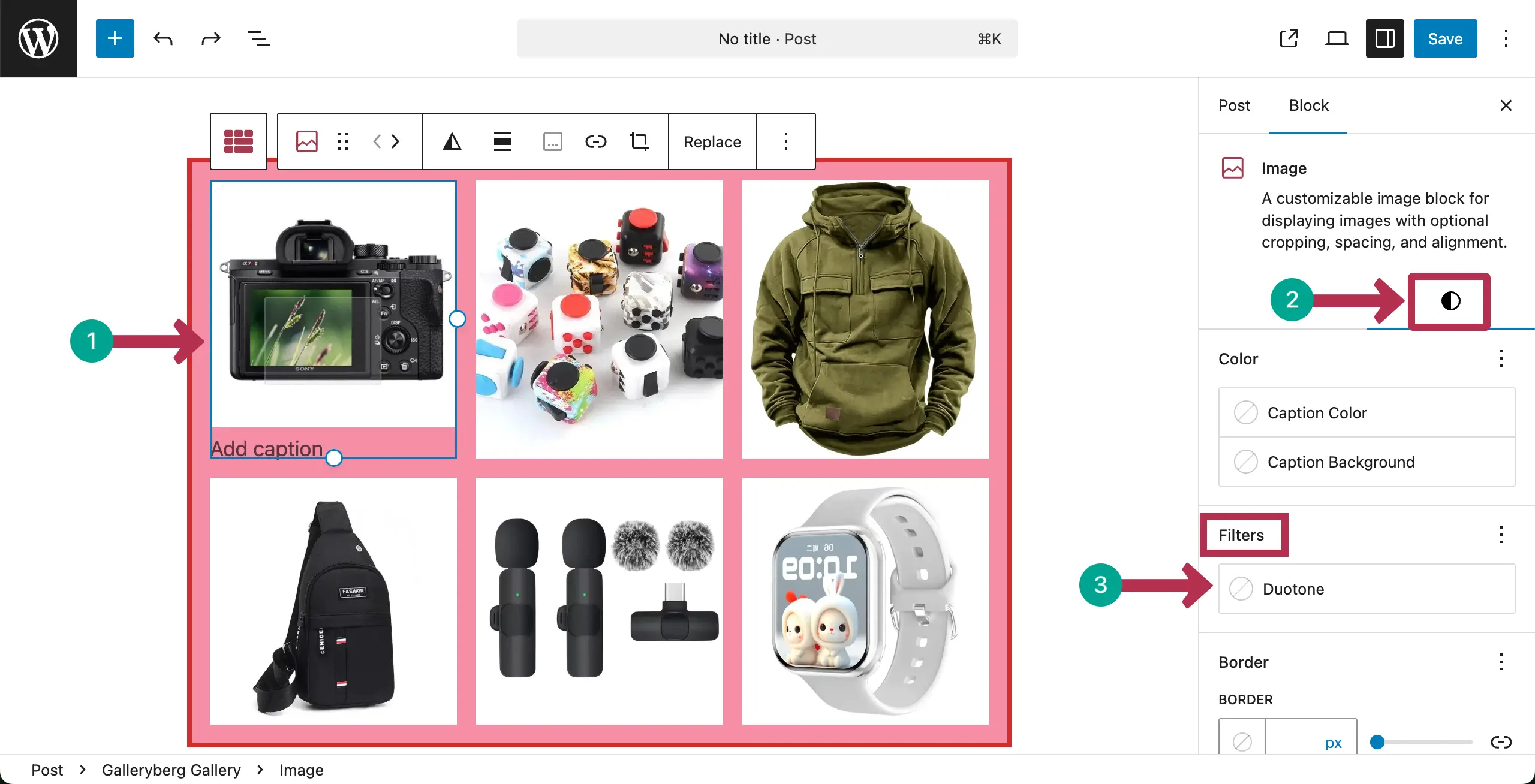
Task: Click the border width slider
Action: (1422, 742)
